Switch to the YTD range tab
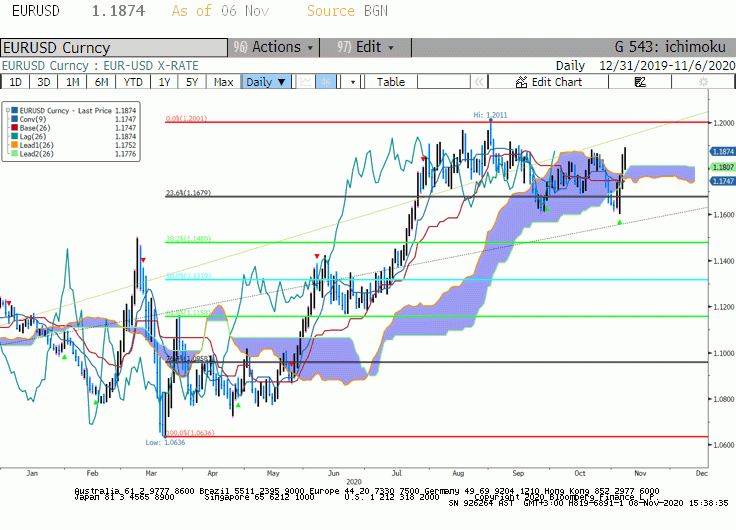736x530 pixels. 133,82
